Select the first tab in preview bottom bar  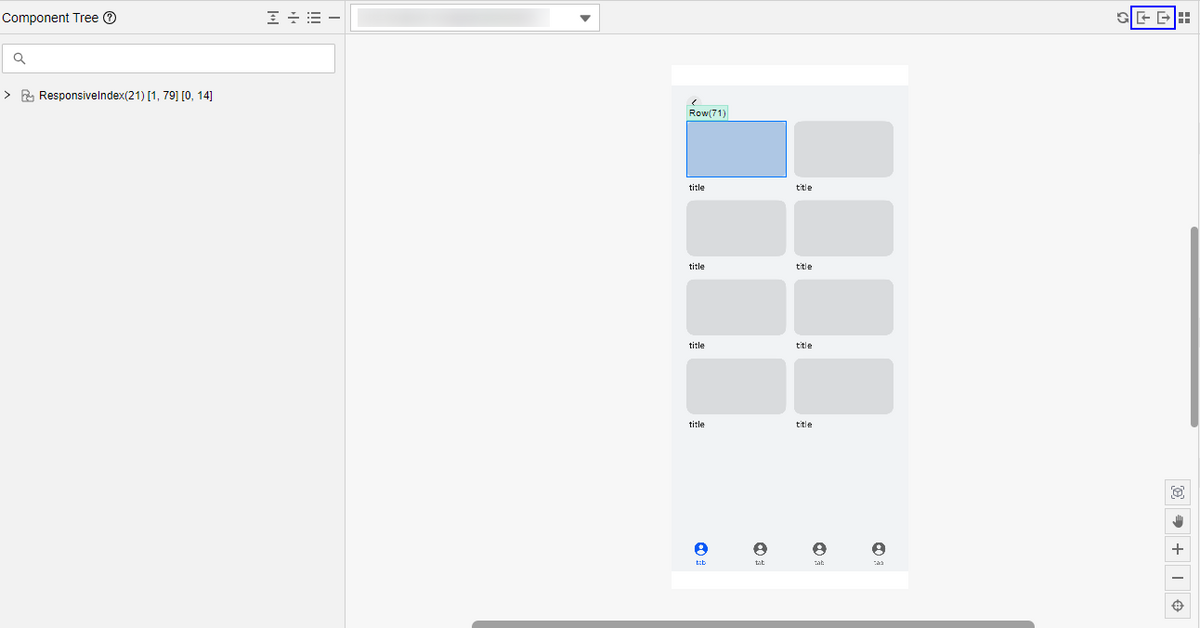(x=700, y=552)
